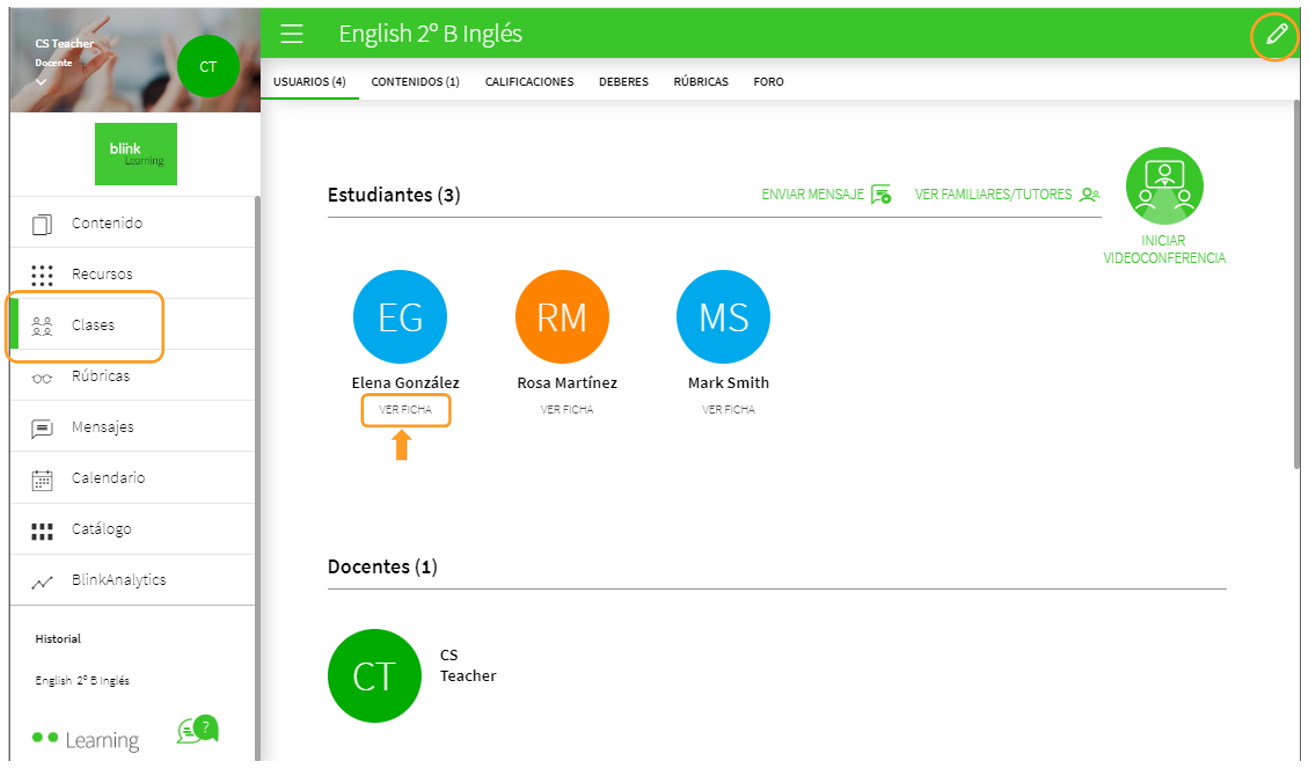Viewport: 1310px width, 771px height.
Task: Go to the Deberes tab
Action: (x=623, y=82)
